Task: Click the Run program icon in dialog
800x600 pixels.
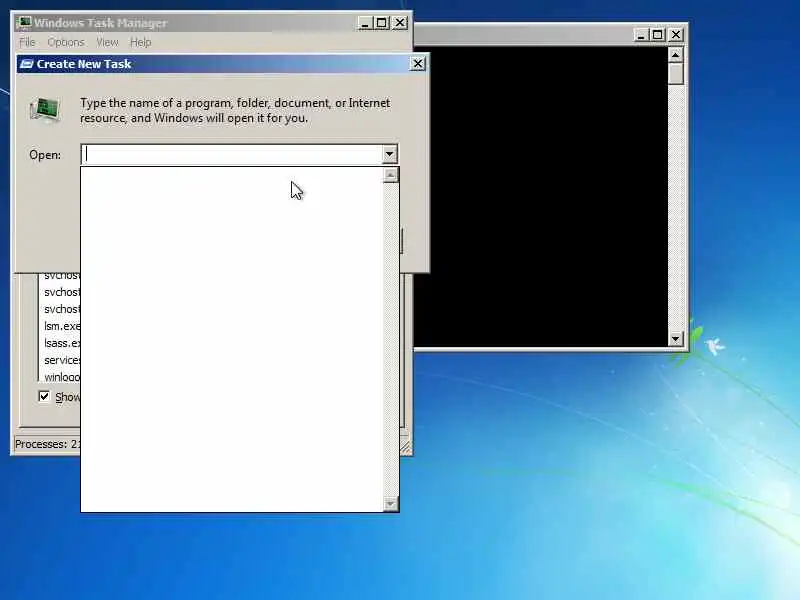Action: [x=45, y=110]
